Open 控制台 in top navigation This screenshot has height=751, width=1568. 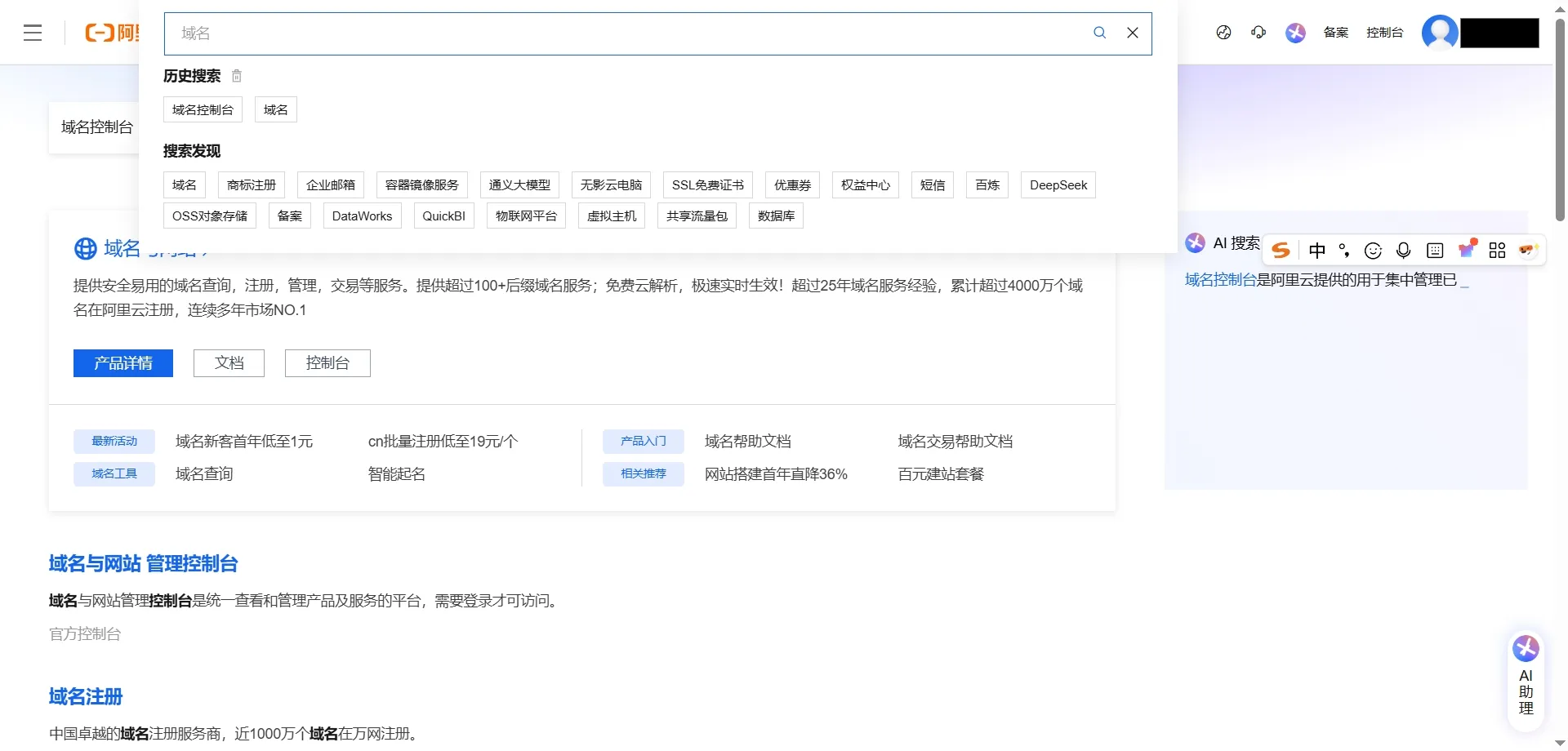[1384, 33]
